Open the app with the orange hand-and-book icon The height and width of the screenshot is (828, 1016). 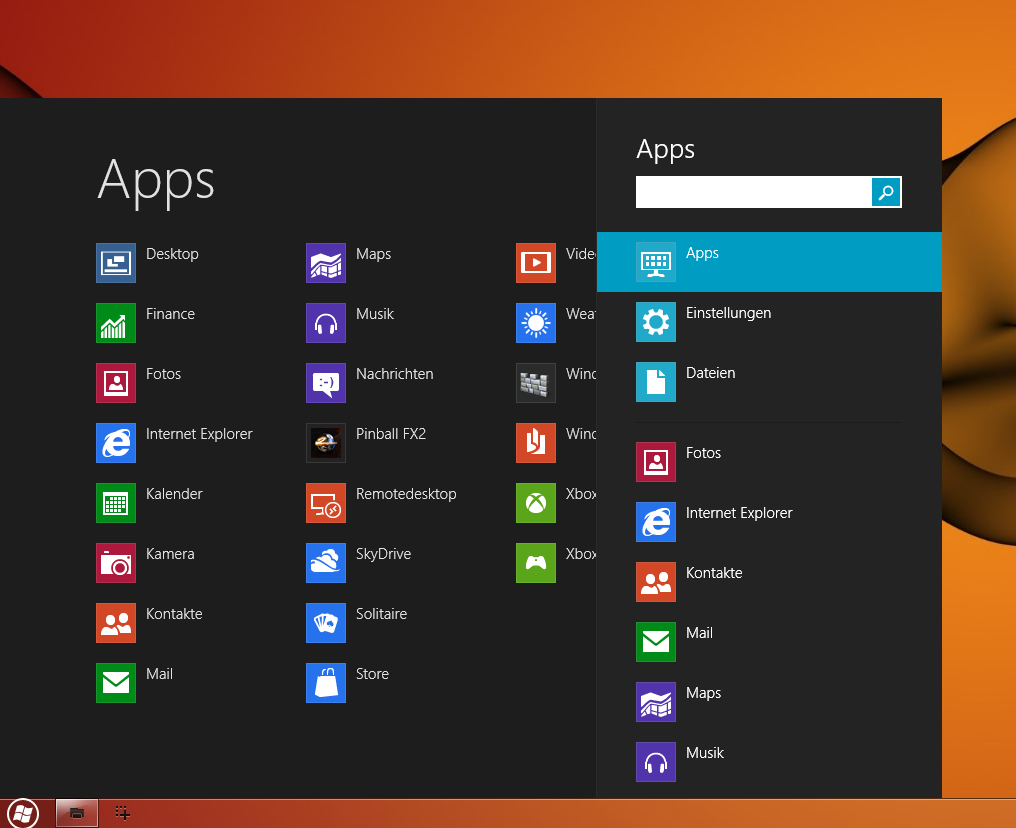click(x=535, y=443)
